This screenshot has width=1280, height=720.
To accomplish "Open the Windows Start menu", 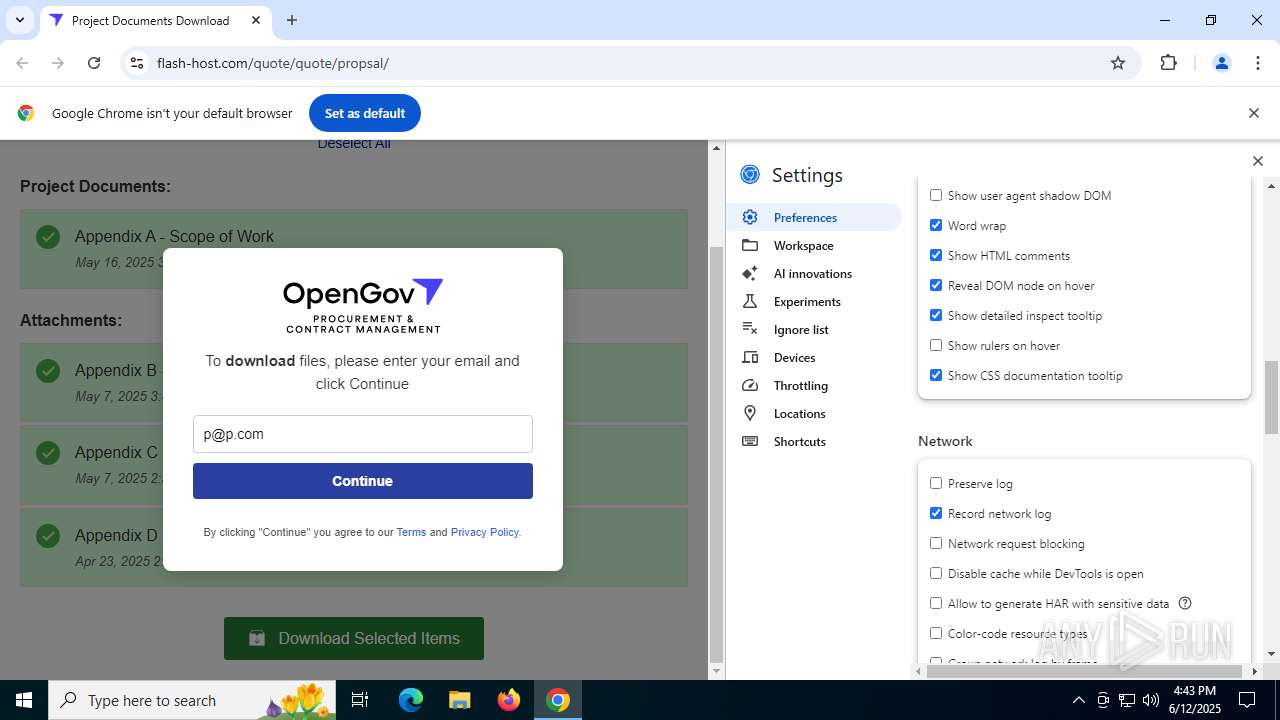I will (24, 700).
